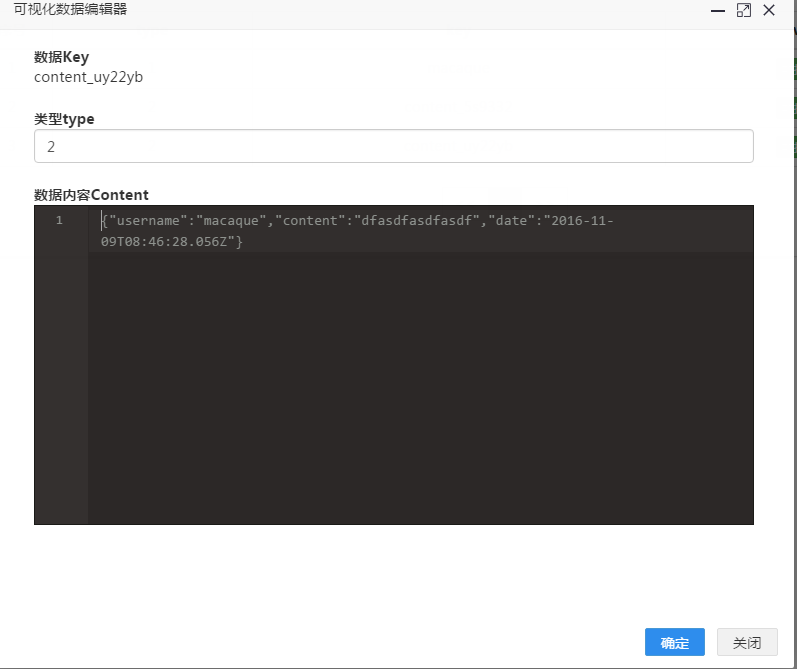797x669 pixels.
Task: Click the "date" key in the JSON
Action: click(x=511, y=220)
